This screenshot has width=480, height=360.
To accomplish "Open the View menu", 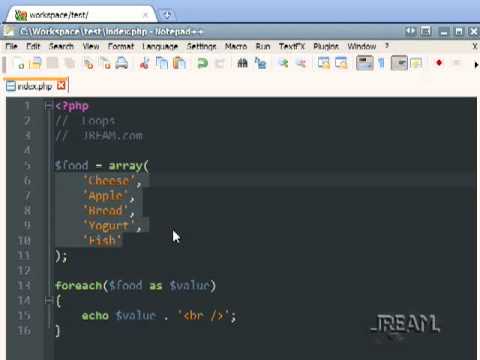I will (91, 46).
